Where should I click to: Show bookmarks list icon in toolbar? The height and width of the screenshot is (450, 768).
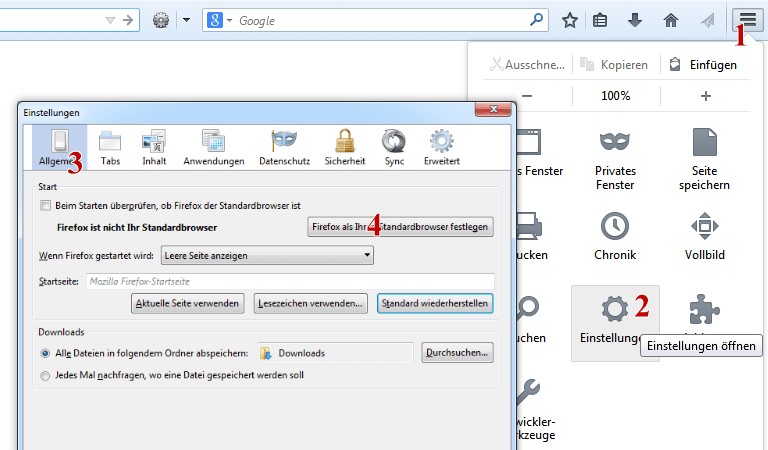(x=600, y=21)
